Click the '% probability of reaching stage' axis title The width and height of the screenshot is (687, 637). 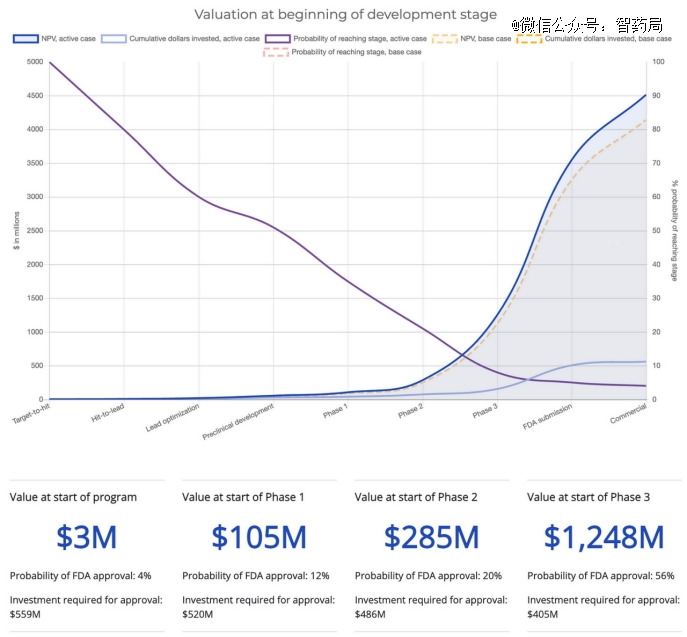[675, 230]
